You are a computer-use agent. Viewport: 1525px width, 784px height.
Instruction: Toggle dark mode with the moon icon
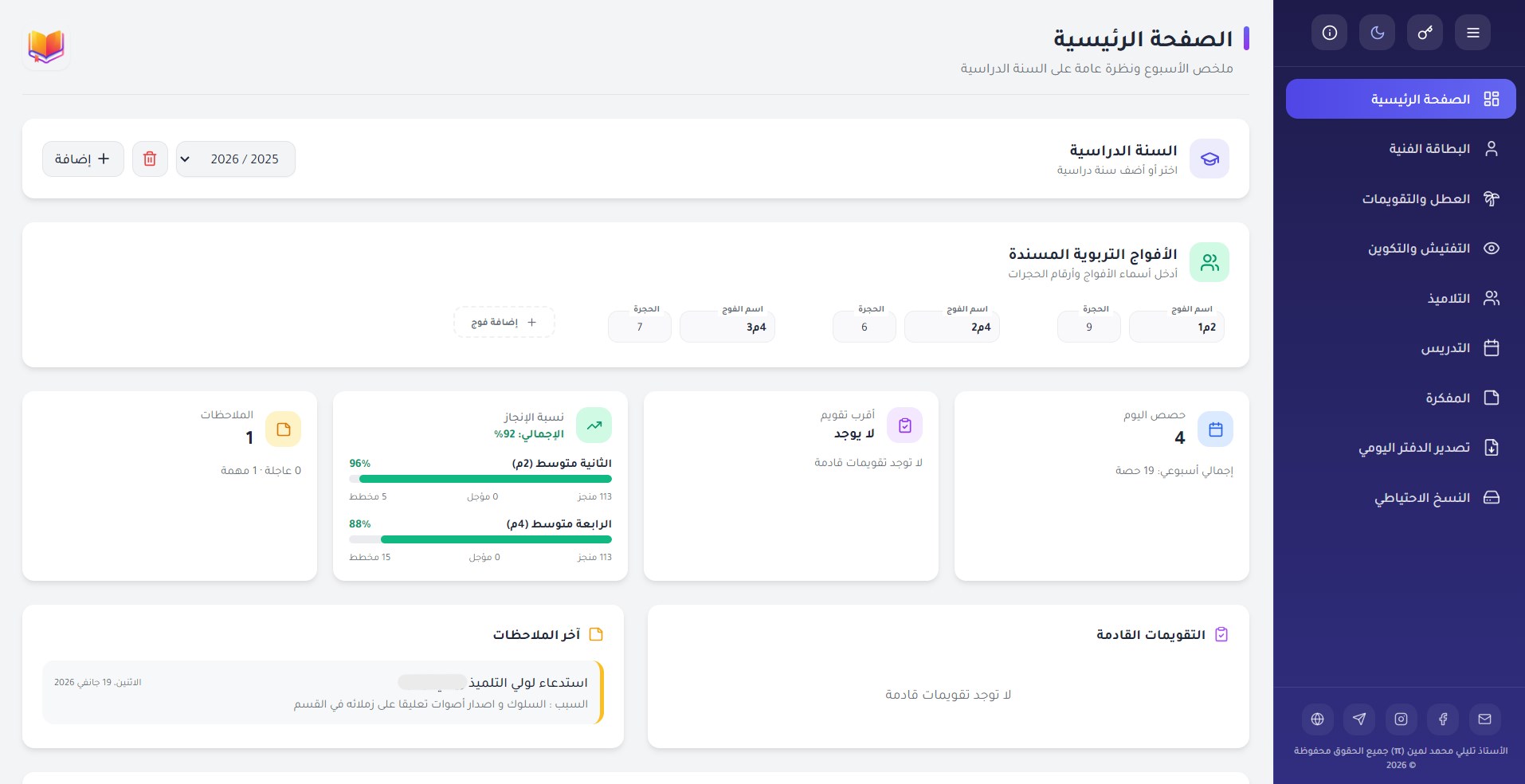pos(1377,33)
